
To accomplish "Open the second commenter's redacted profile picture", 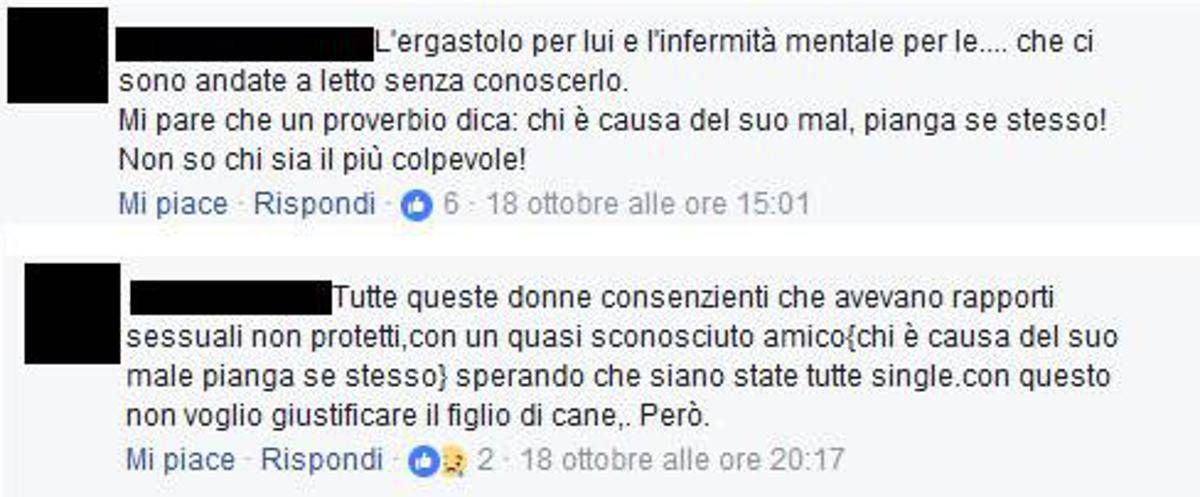I will [x=72, y=313].
